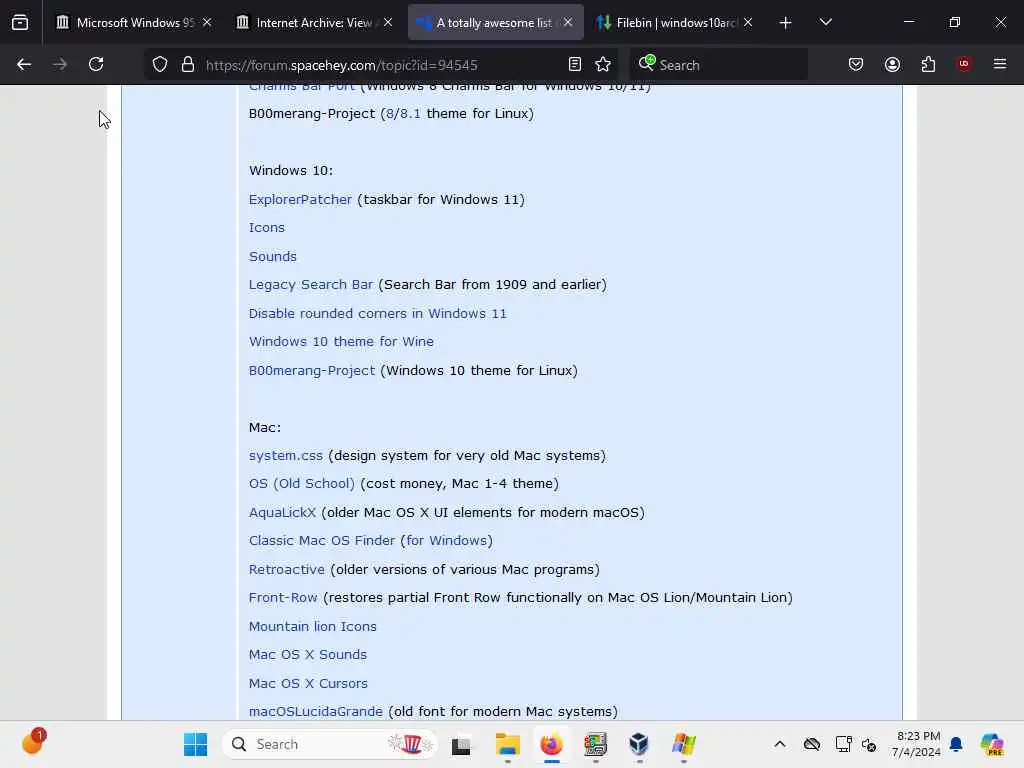The height and width of the screenshot is (768, 1024).
Task: Open the Firefox application menu
Action: click(x=1000, y=64)
